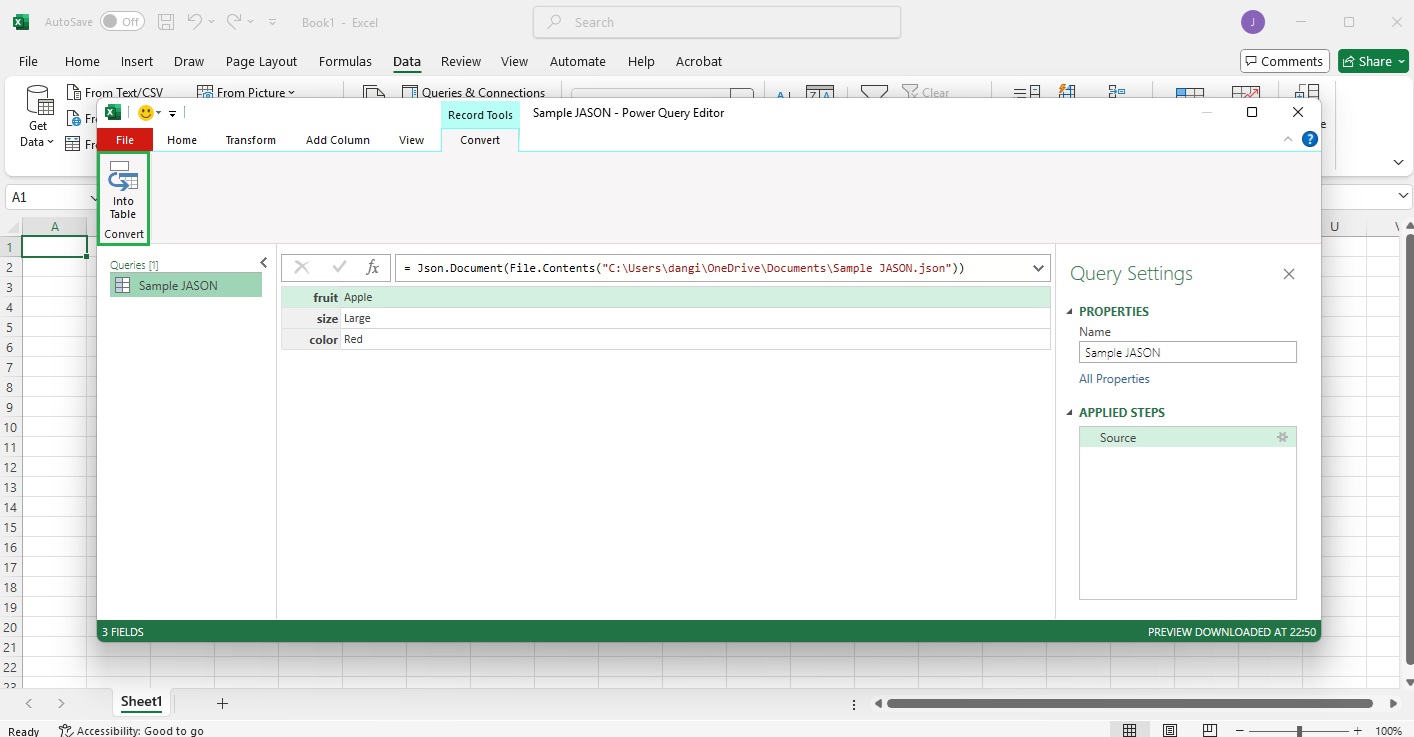Go to next sheet arrow
Viewport: 1414px width, 737px height.
click(61, 703)
